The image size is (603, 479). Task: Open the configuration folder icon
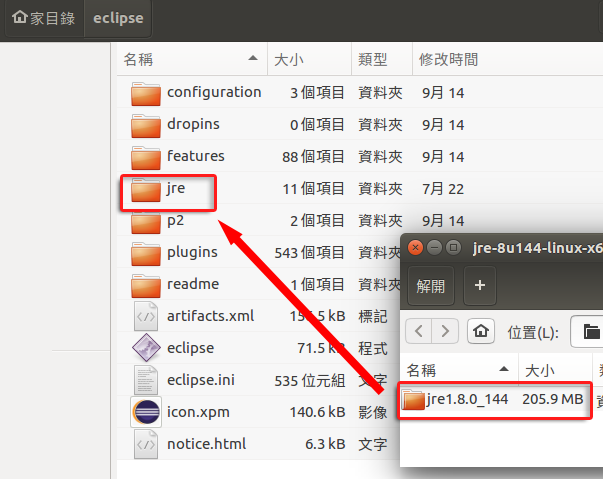[145, 93]
